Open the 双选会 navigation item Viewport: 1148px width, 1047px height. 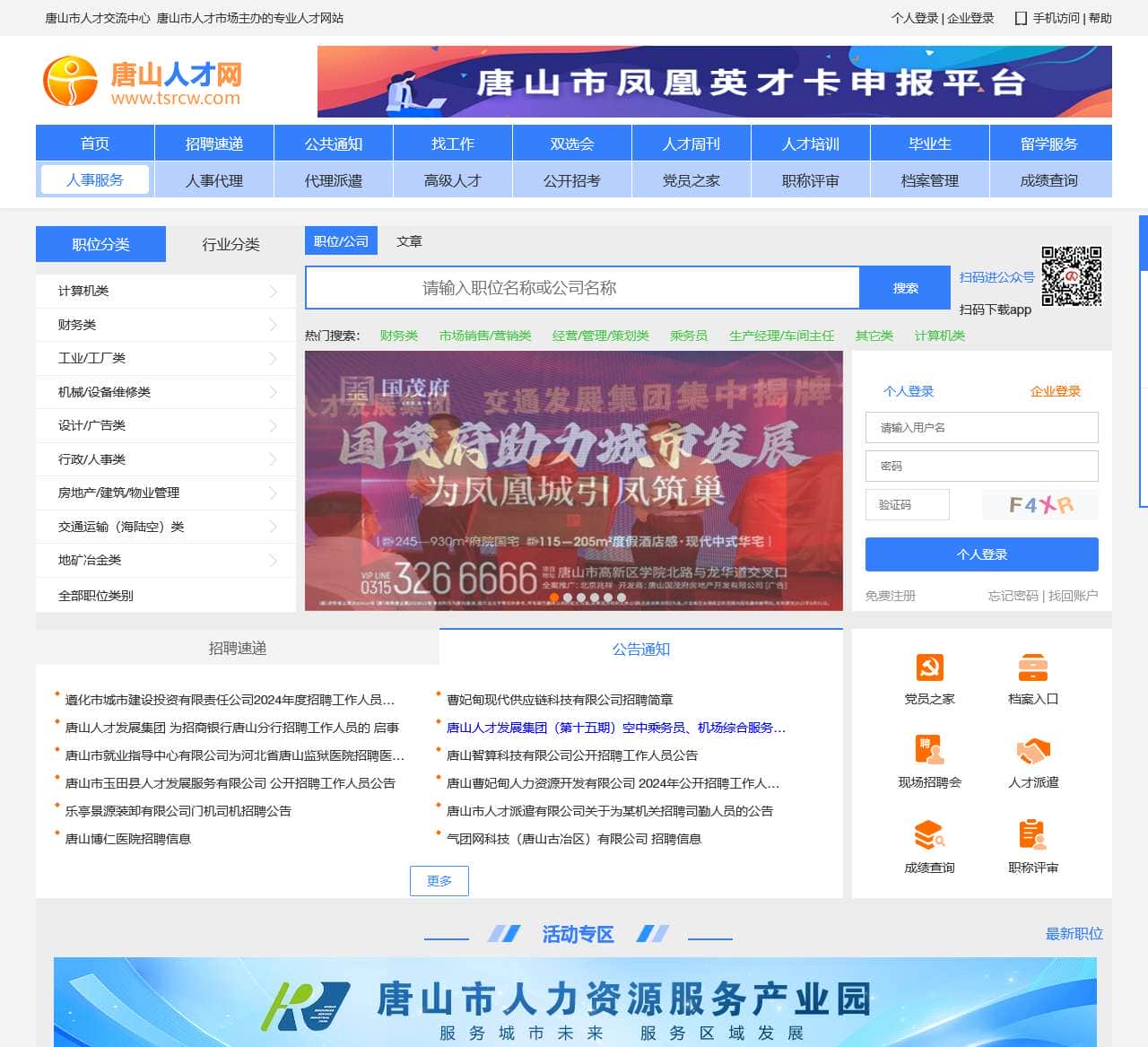[572, 144]
